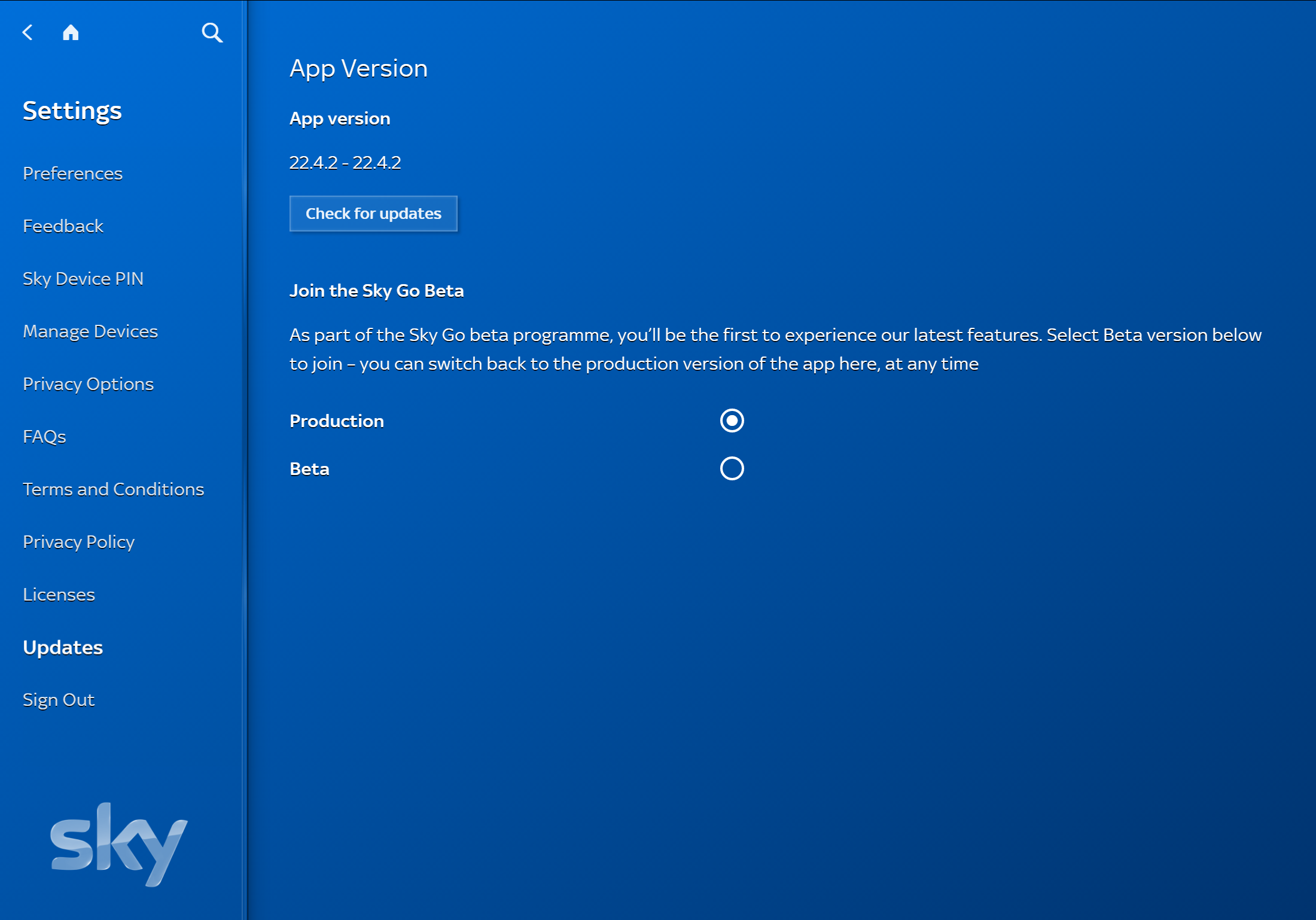
Task: Open the FAQs section
Action: point(44,436)
